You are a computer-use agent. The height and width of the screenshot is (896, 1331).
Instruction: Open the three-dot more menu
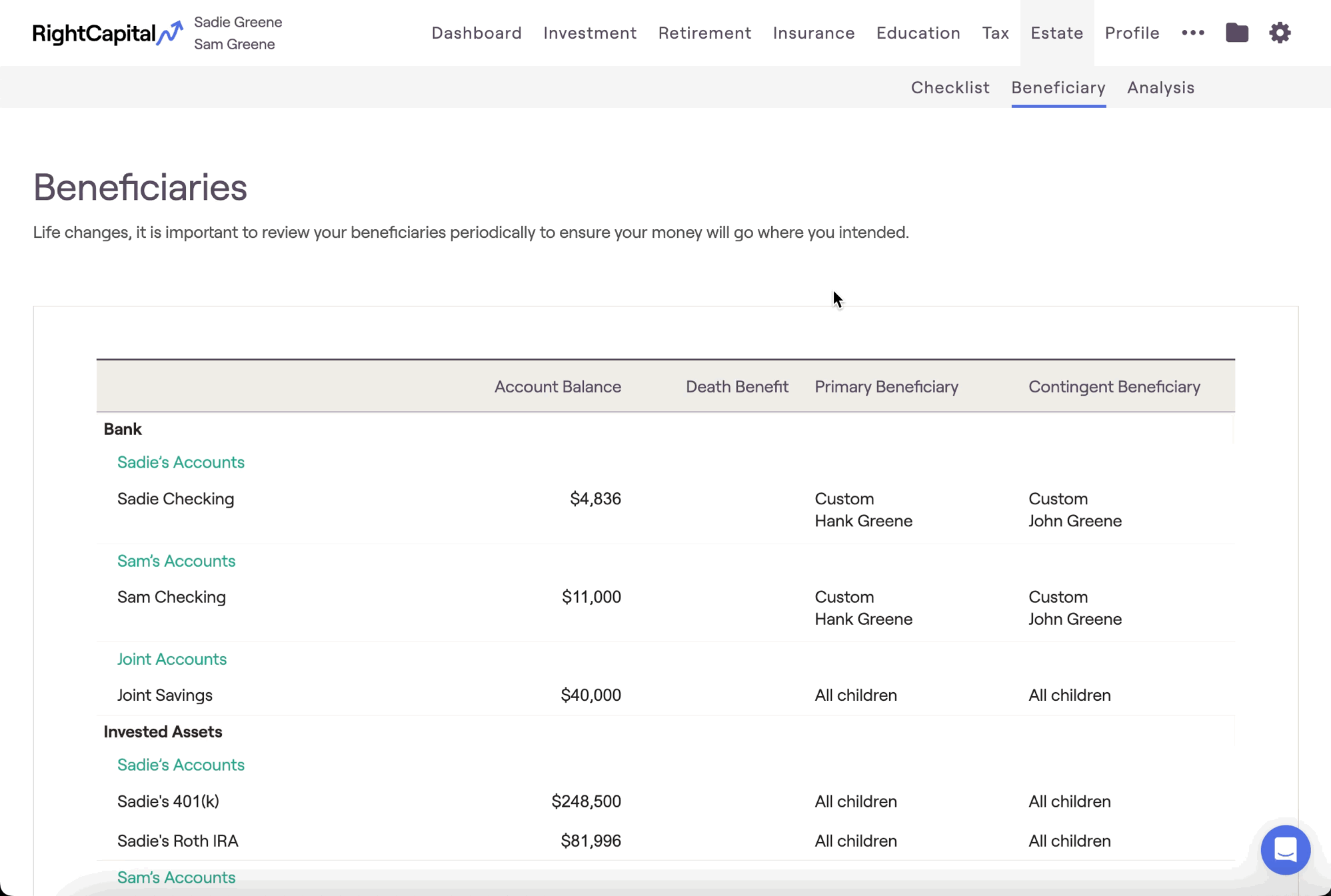(1192, 33)
